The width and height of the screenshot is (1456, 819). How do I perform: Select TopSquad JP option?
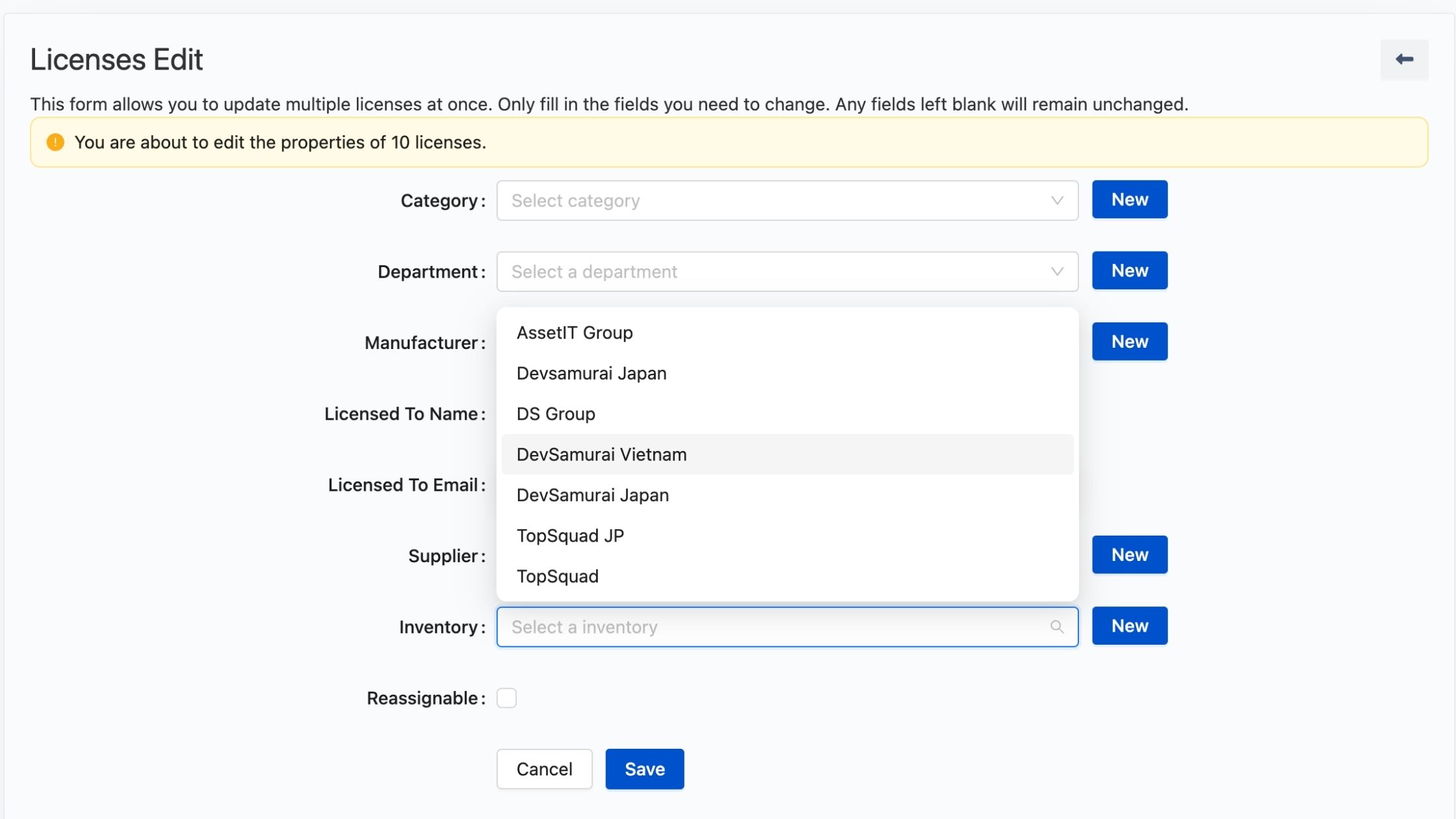pos(570,536)
